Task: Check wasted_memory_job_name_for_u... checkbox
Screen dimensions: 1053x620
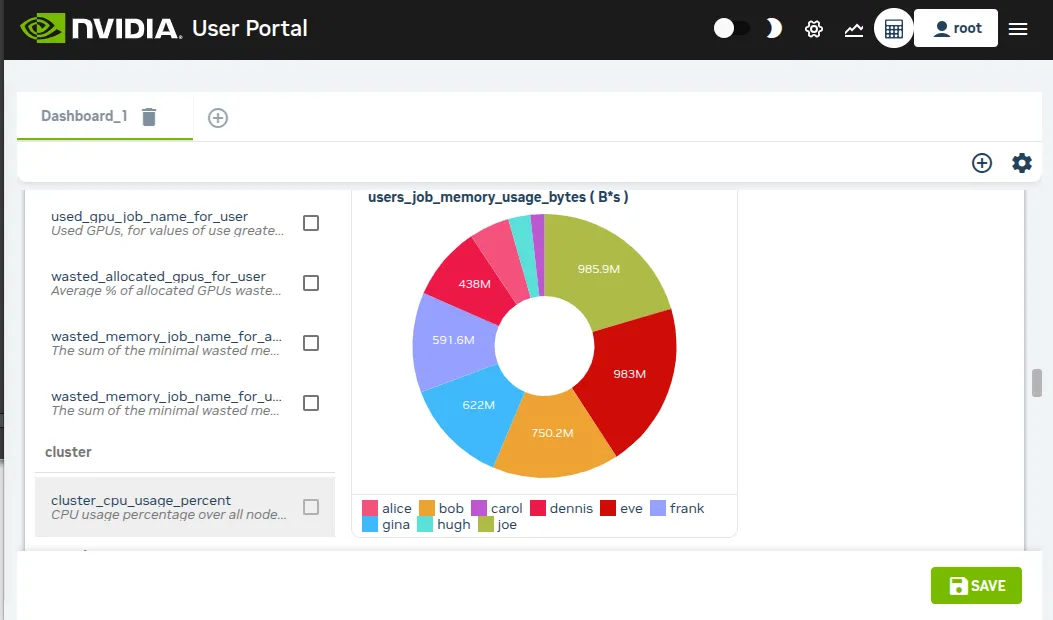Action: click(x=311, y=403)
